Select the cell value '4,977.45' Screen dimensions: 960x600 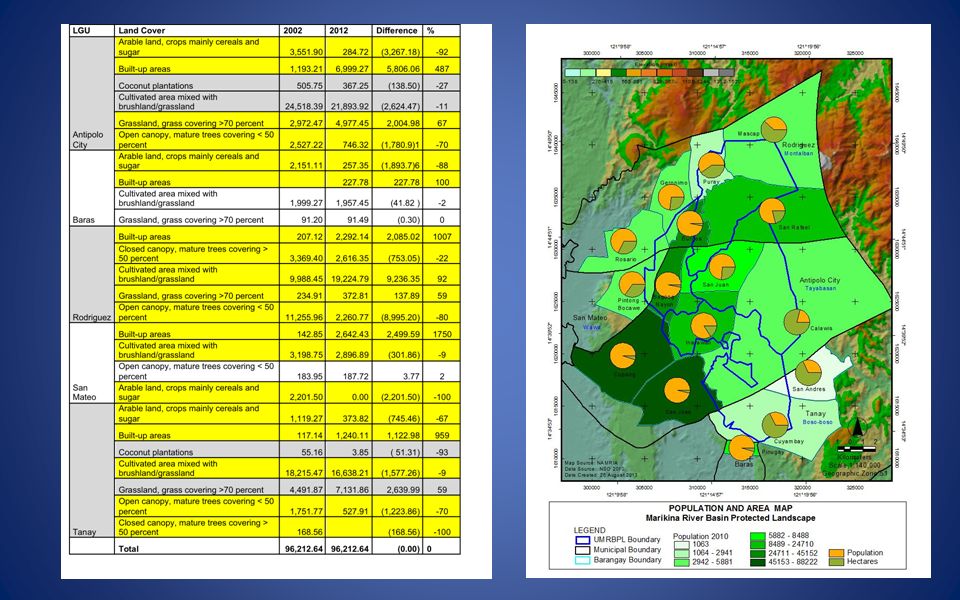coord(352,123)
